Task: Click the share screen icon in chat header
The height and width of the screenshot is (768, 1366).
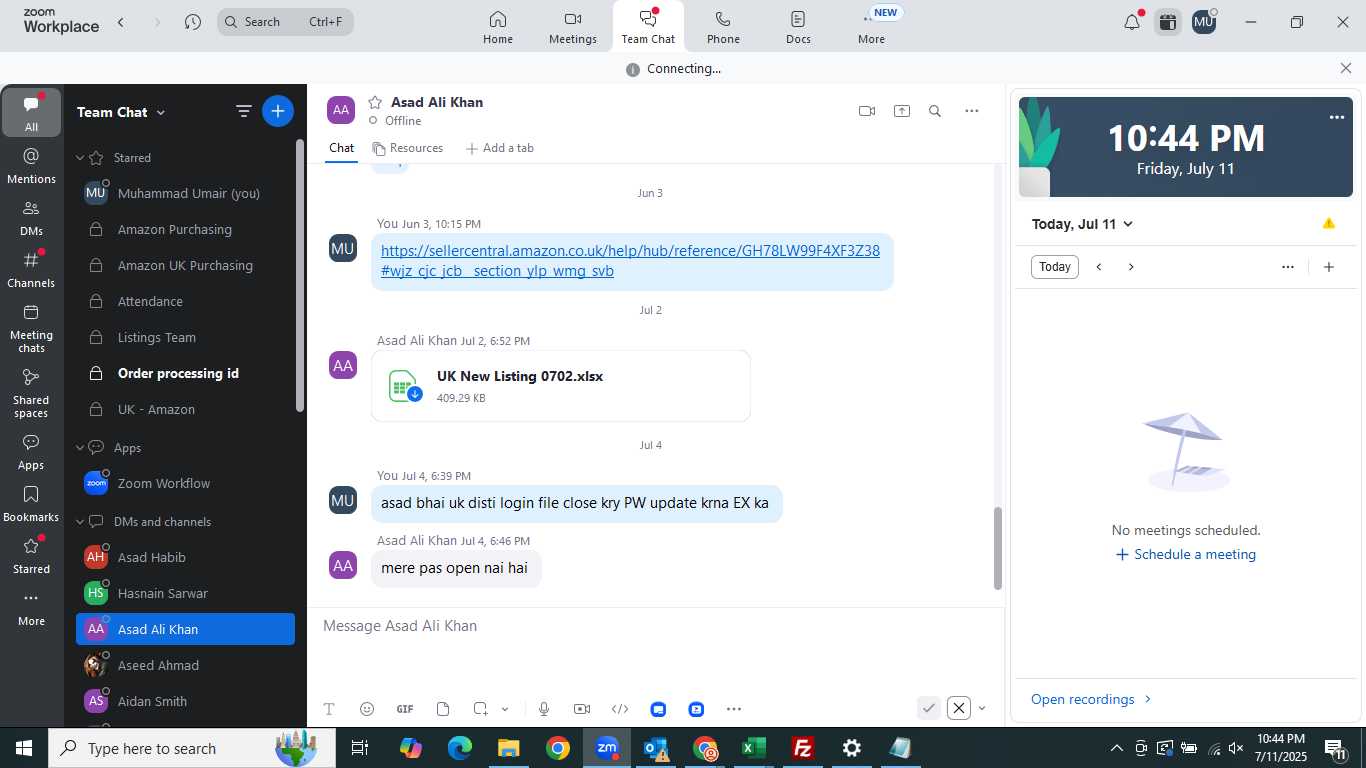Action: (x=902, y=111)
